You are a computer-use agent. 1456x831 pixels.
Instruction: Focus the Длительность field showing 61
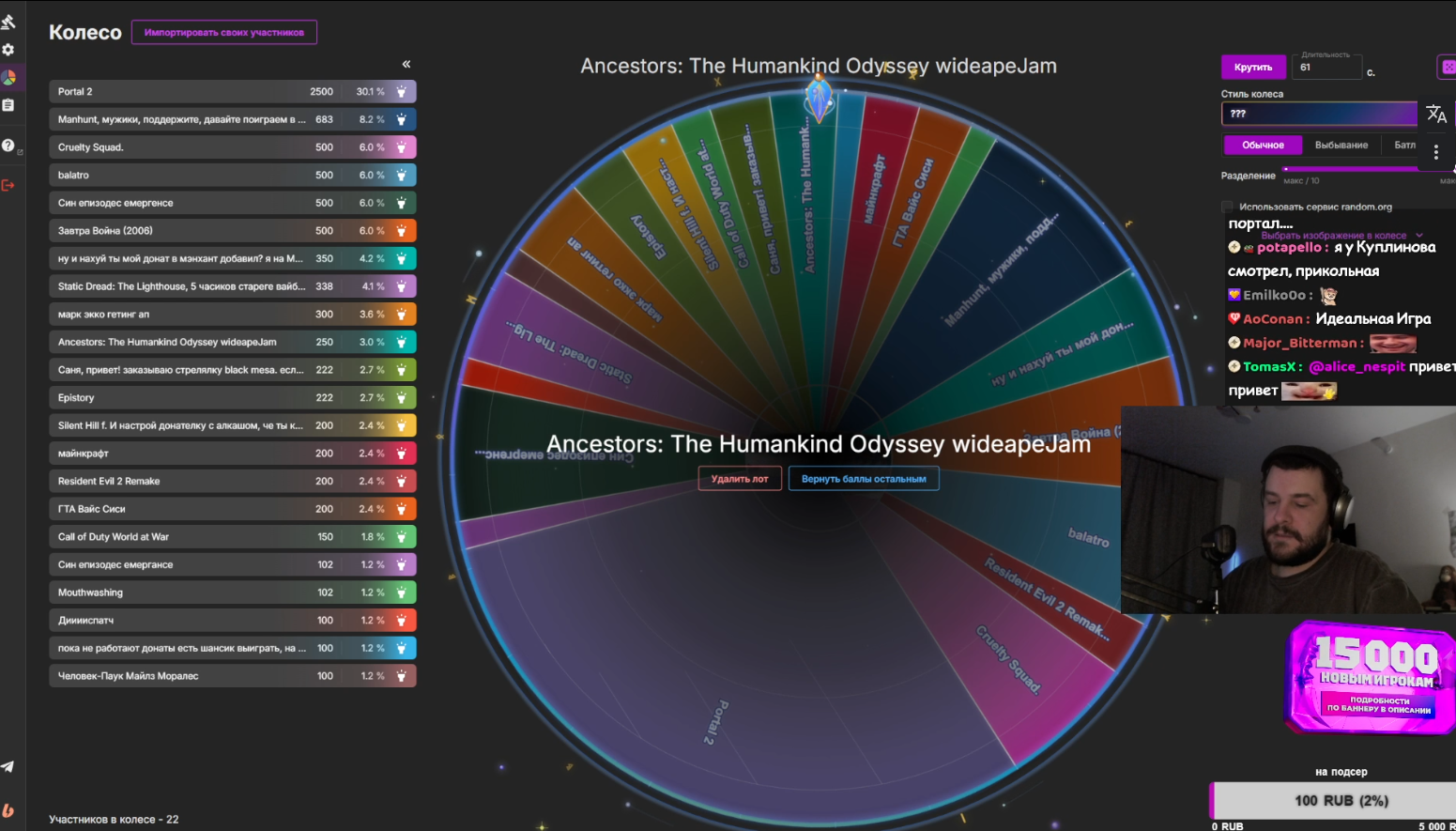1326,67
